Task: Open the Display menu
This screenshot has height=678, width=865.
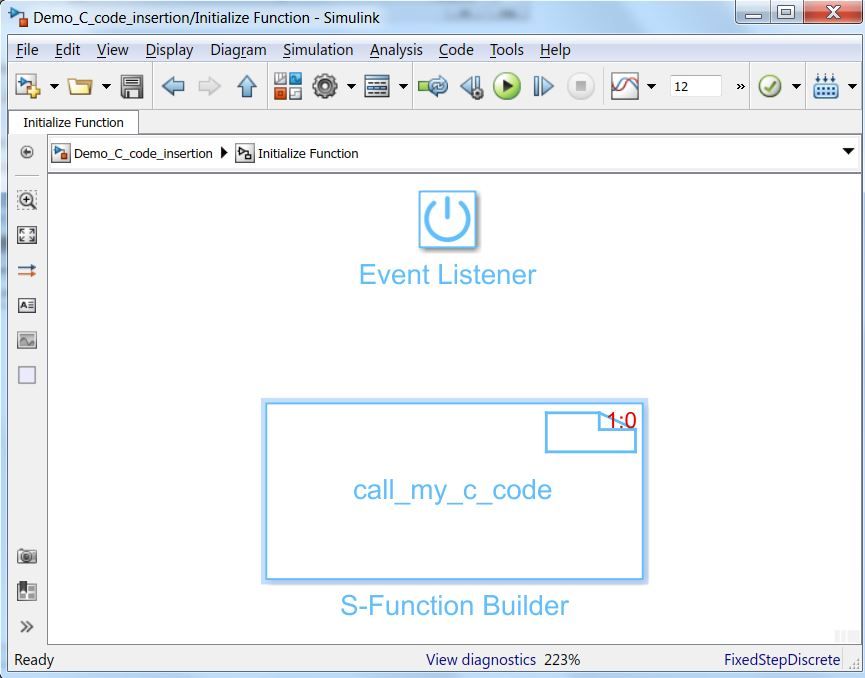Action: tap(169, 50)
